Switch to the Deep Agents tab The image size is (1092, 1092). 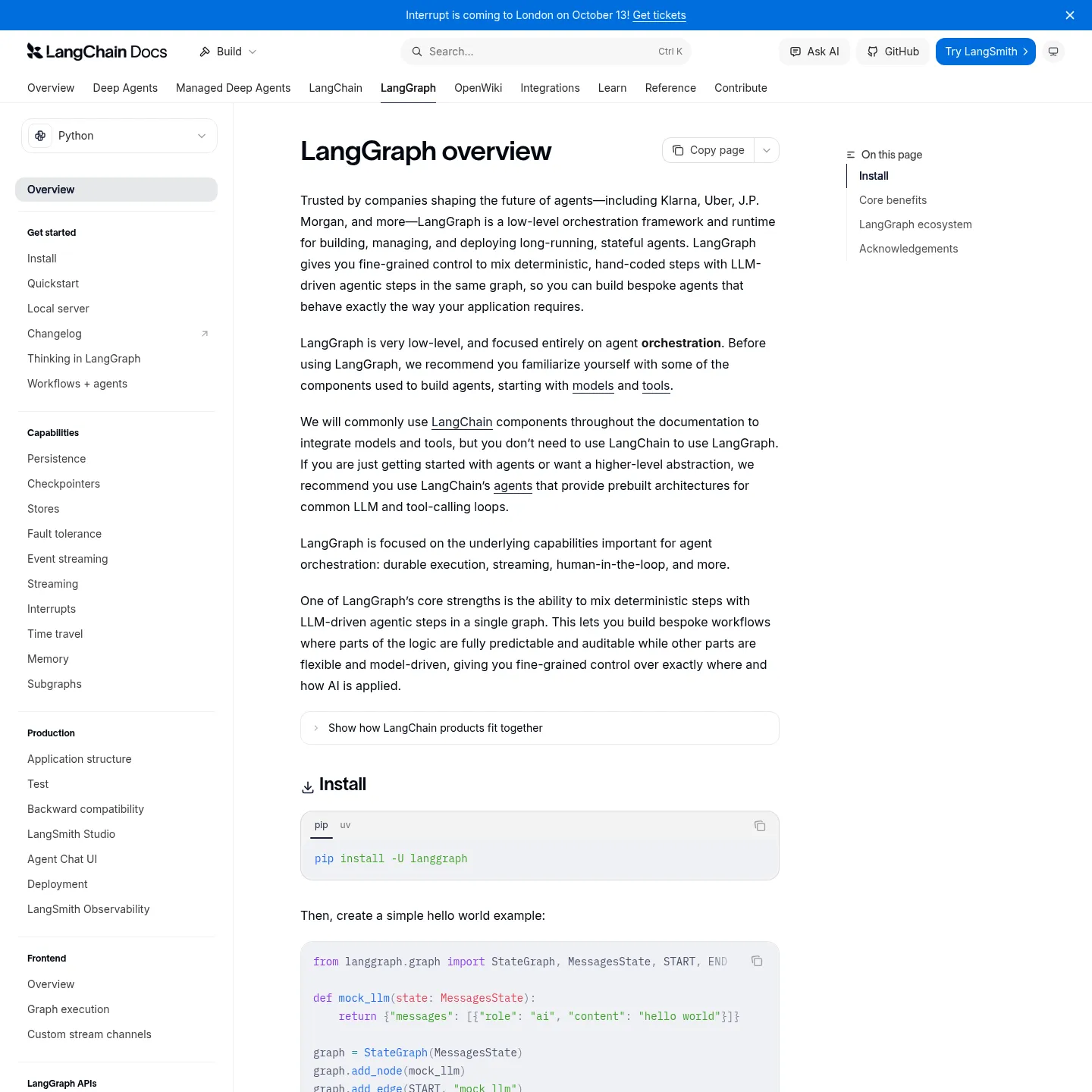(125, 88)
